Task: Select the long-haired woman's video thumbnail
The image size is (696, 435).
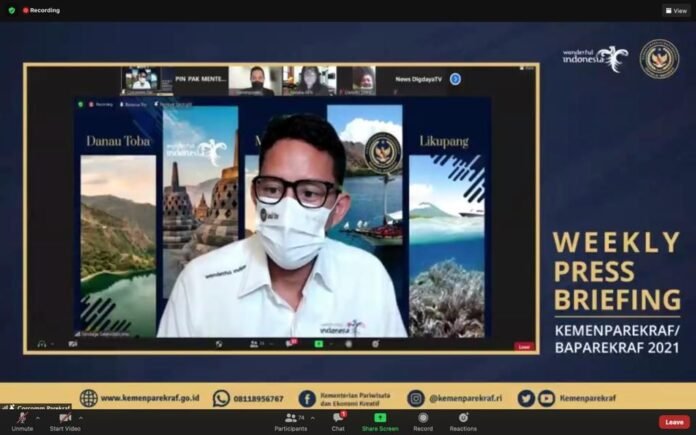Action: pyautogui.click(x=310, y=80)
